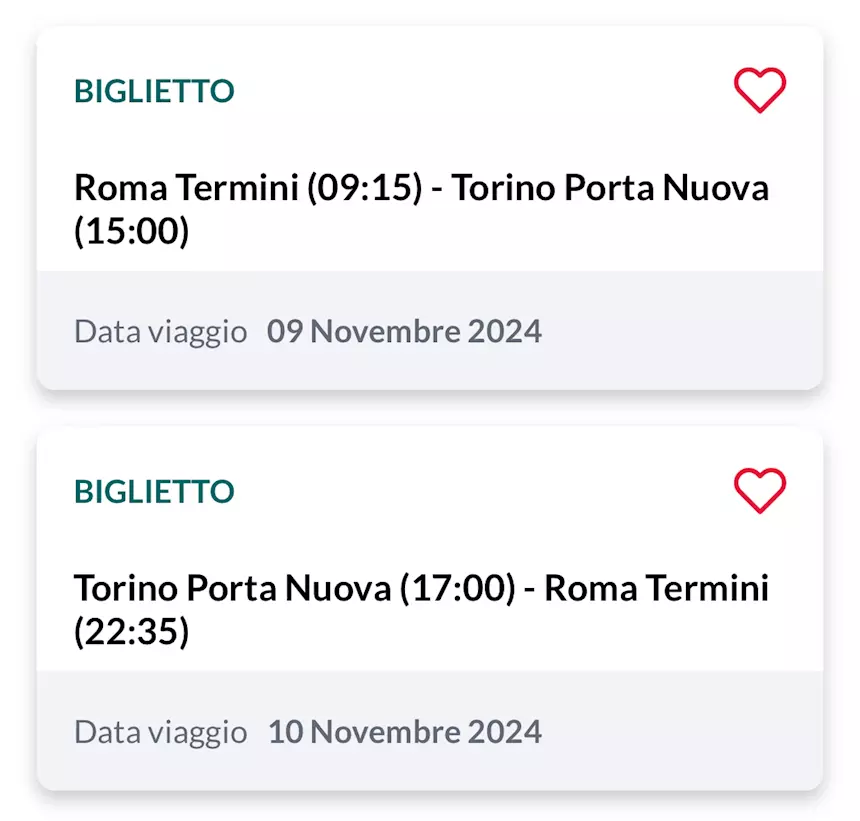Open the Roma Termini (09:15) ticket details
The image size is (860, 821).
coord(420,210)
